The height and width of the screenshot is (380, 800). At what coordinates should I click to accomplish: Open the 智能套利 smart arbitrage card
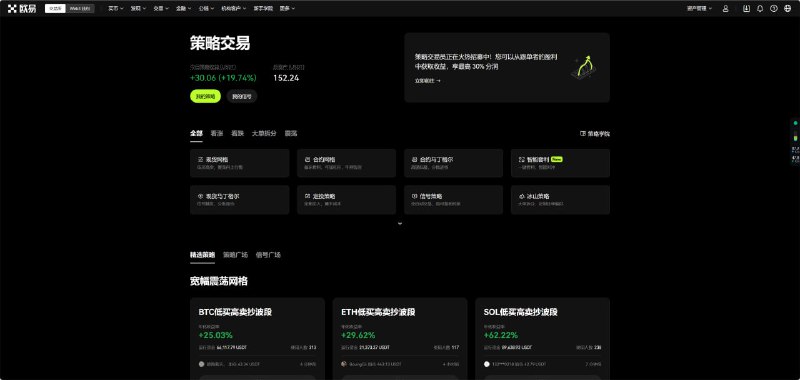pos(560,163)
